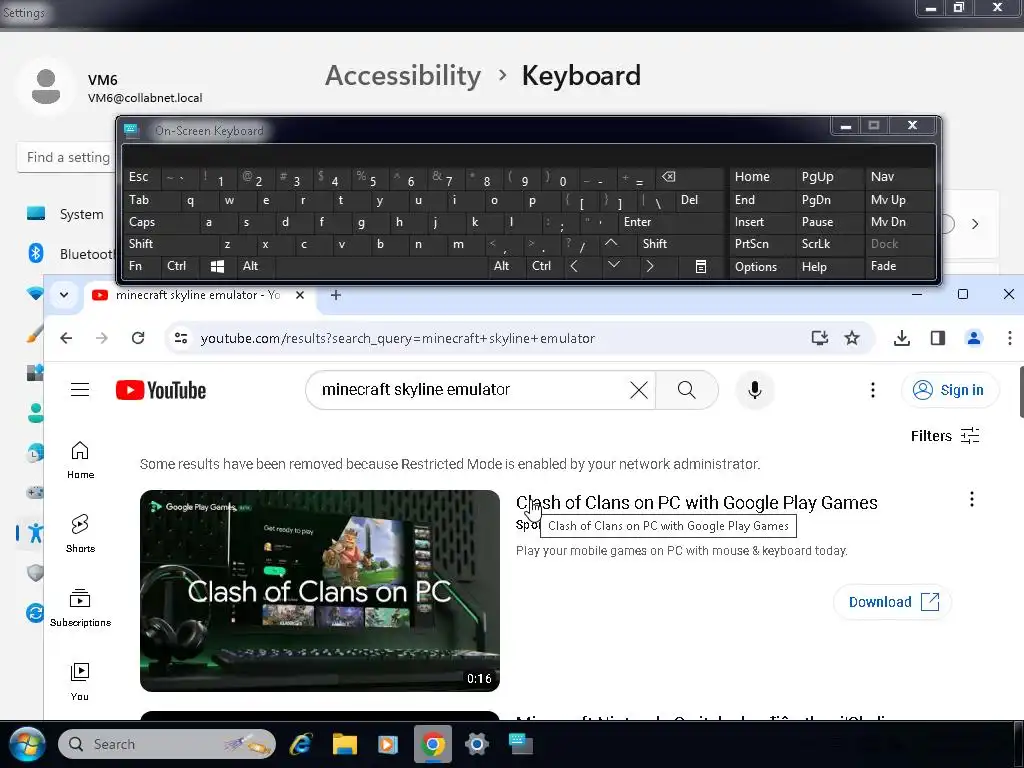Open YouTube settings three-dot menu
Viewport: 1024px width, 768px height.
click(x=872, y=390)
